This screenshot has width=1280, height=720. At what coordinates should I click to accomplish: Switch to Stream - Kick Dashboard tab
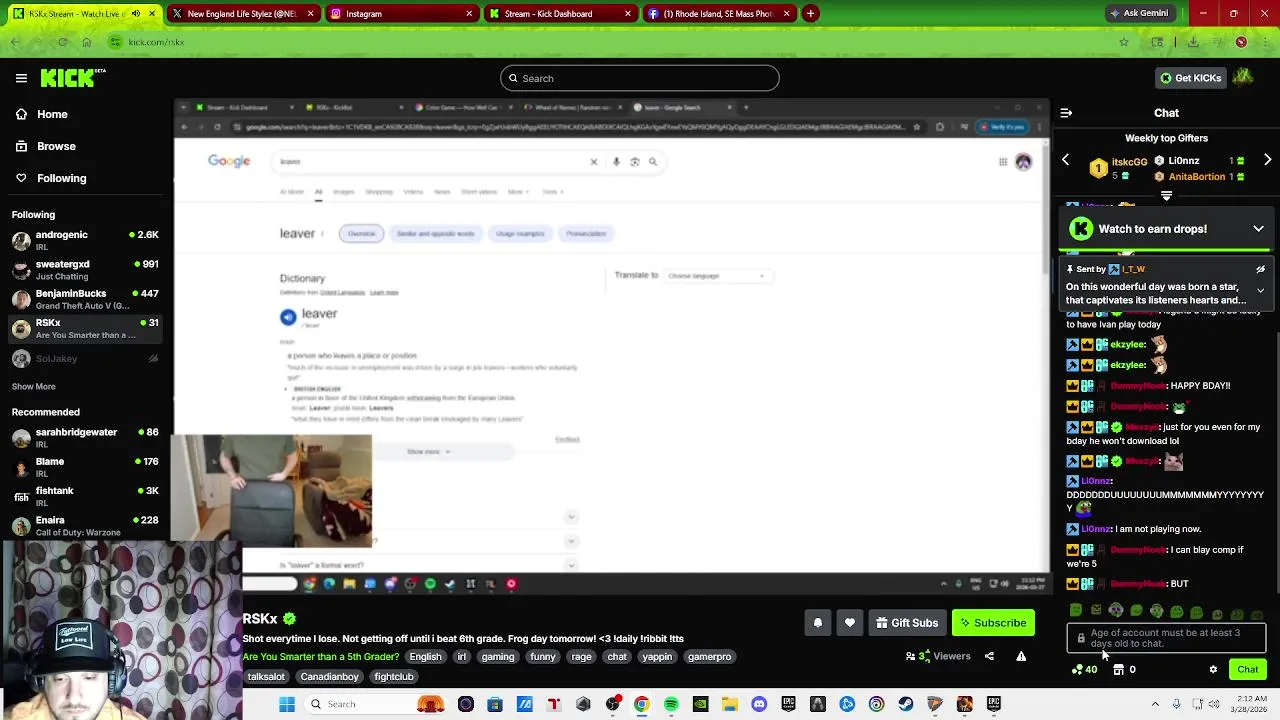click(559, 14)
